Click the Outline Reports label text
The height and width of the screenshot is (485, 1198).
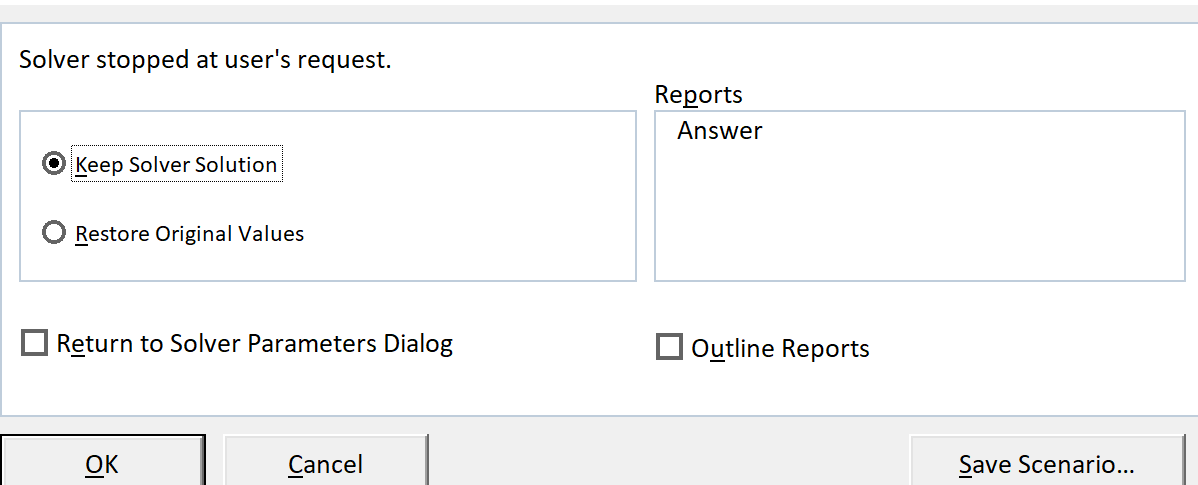(x=780, y=348)
